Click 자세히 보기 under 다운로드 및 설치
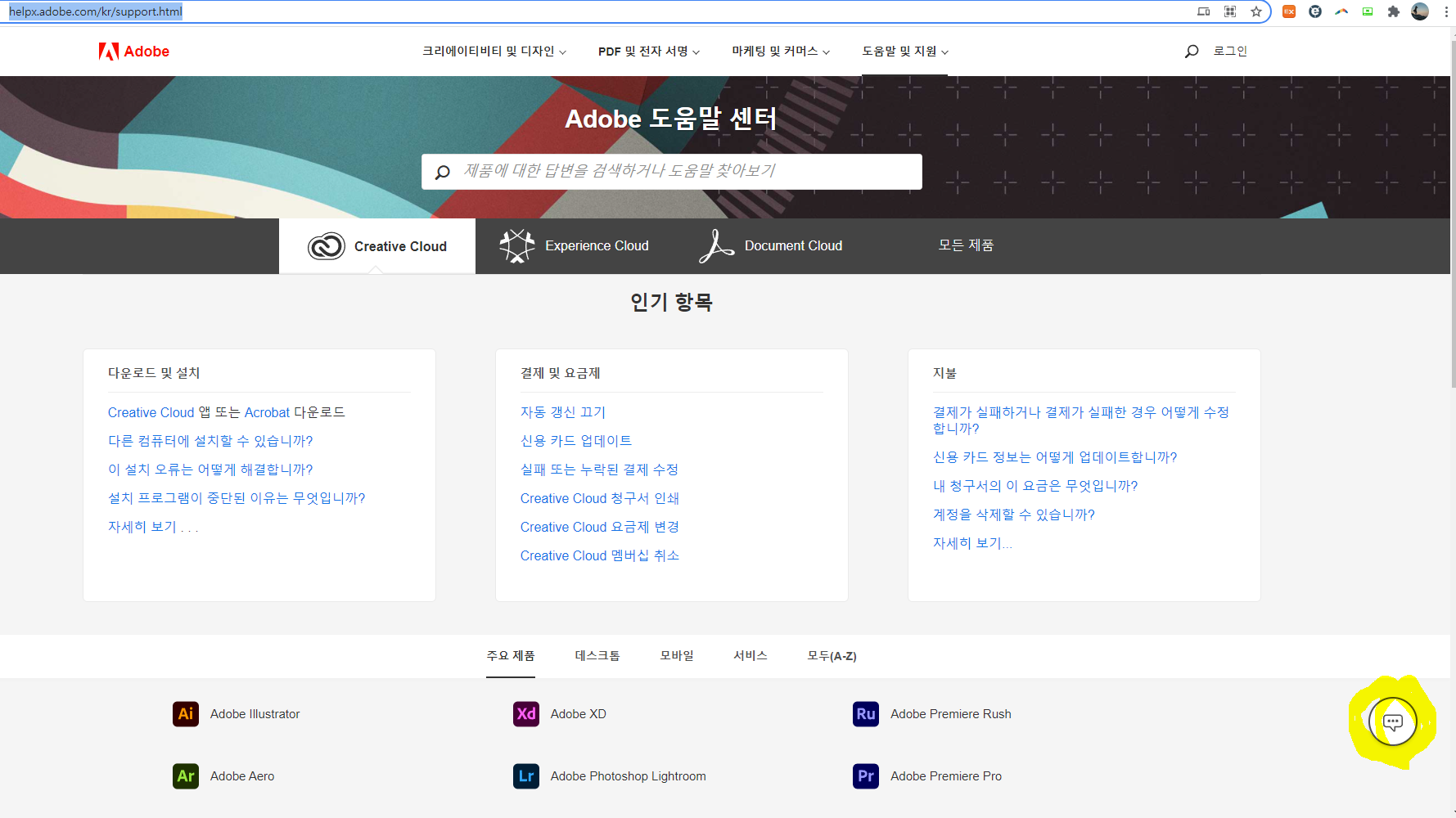1456x818 pixels. 153,527
